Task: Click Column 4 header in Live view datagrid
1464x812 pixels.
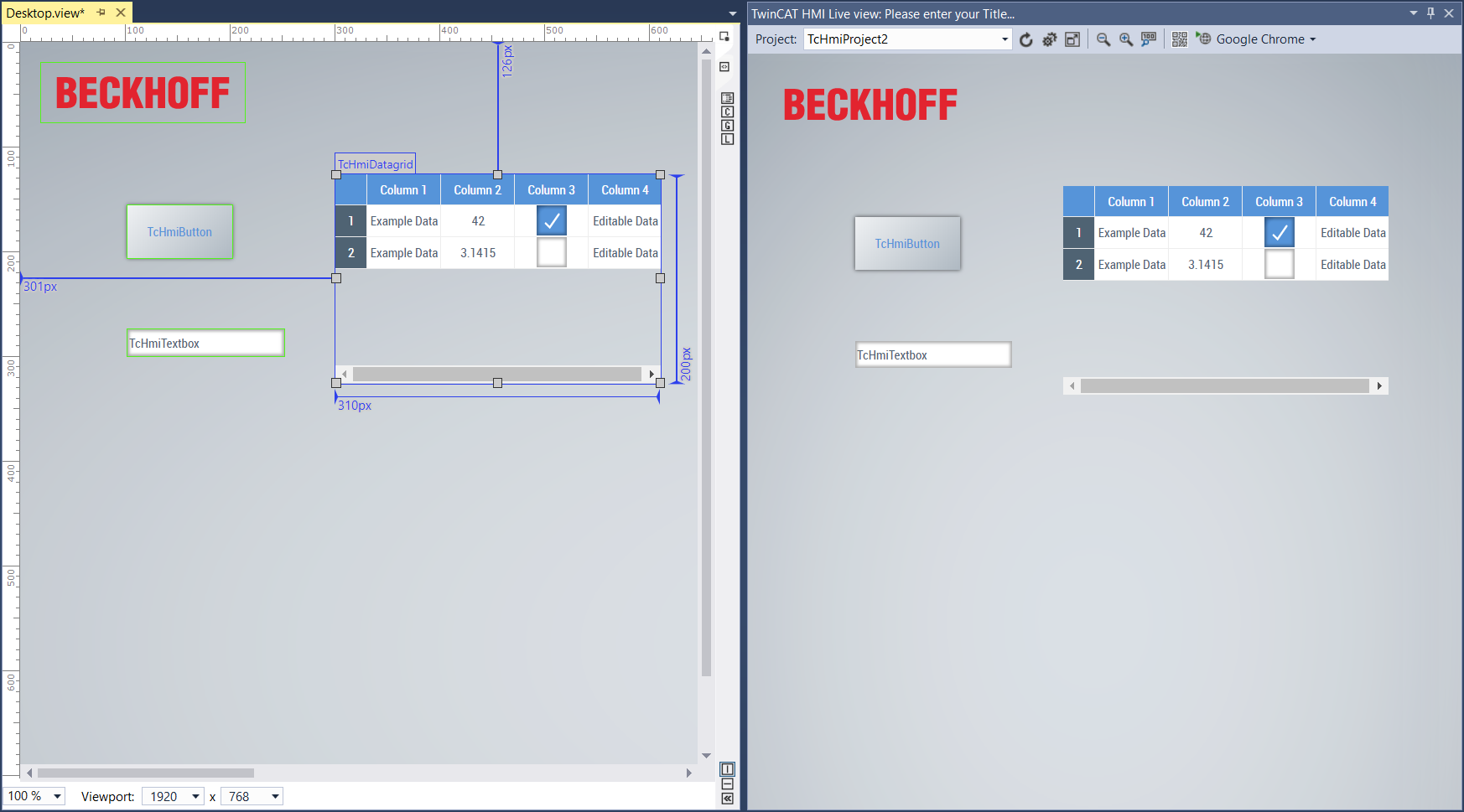Action: (x=1352, y=202)
